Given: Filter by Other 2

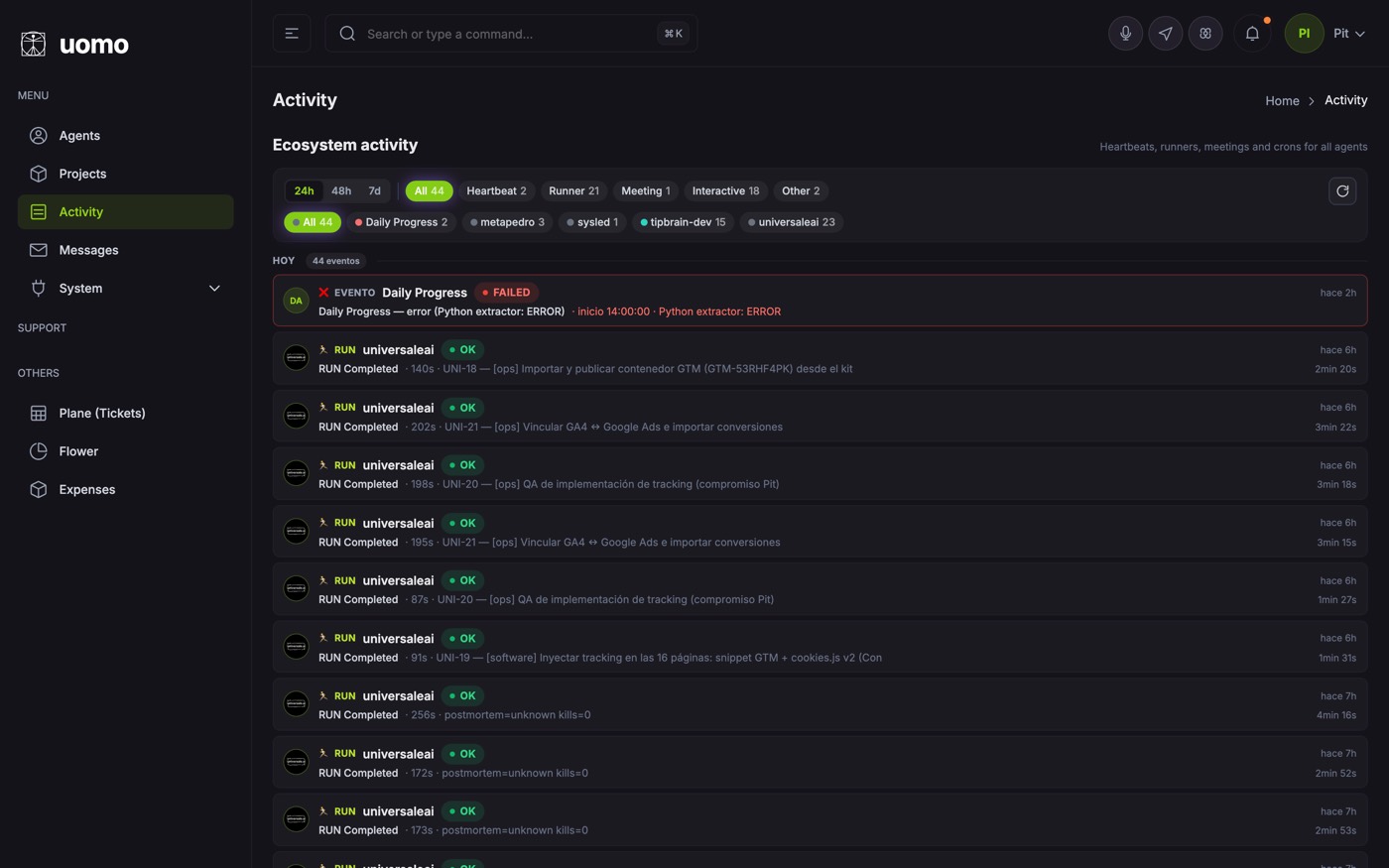Looking at the screenshot, I should coord(801,191).
